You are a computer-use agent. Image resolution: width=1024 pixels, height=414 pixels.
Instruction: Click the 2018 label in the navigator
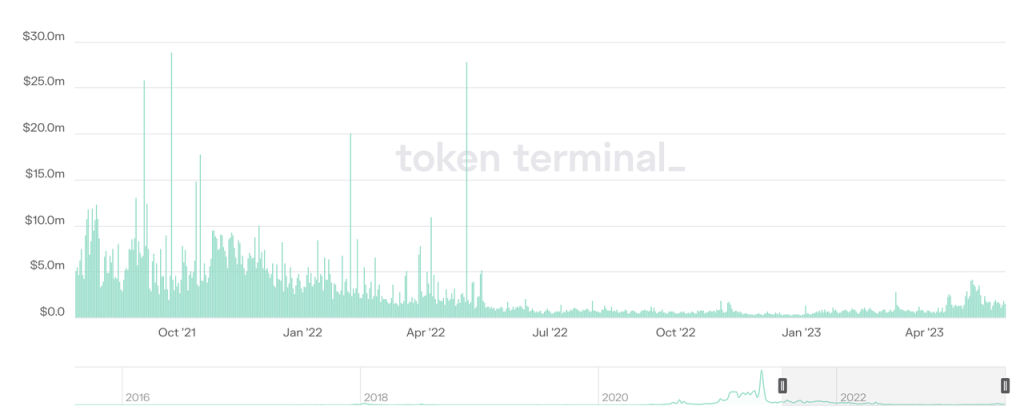[x=376, y=397]
